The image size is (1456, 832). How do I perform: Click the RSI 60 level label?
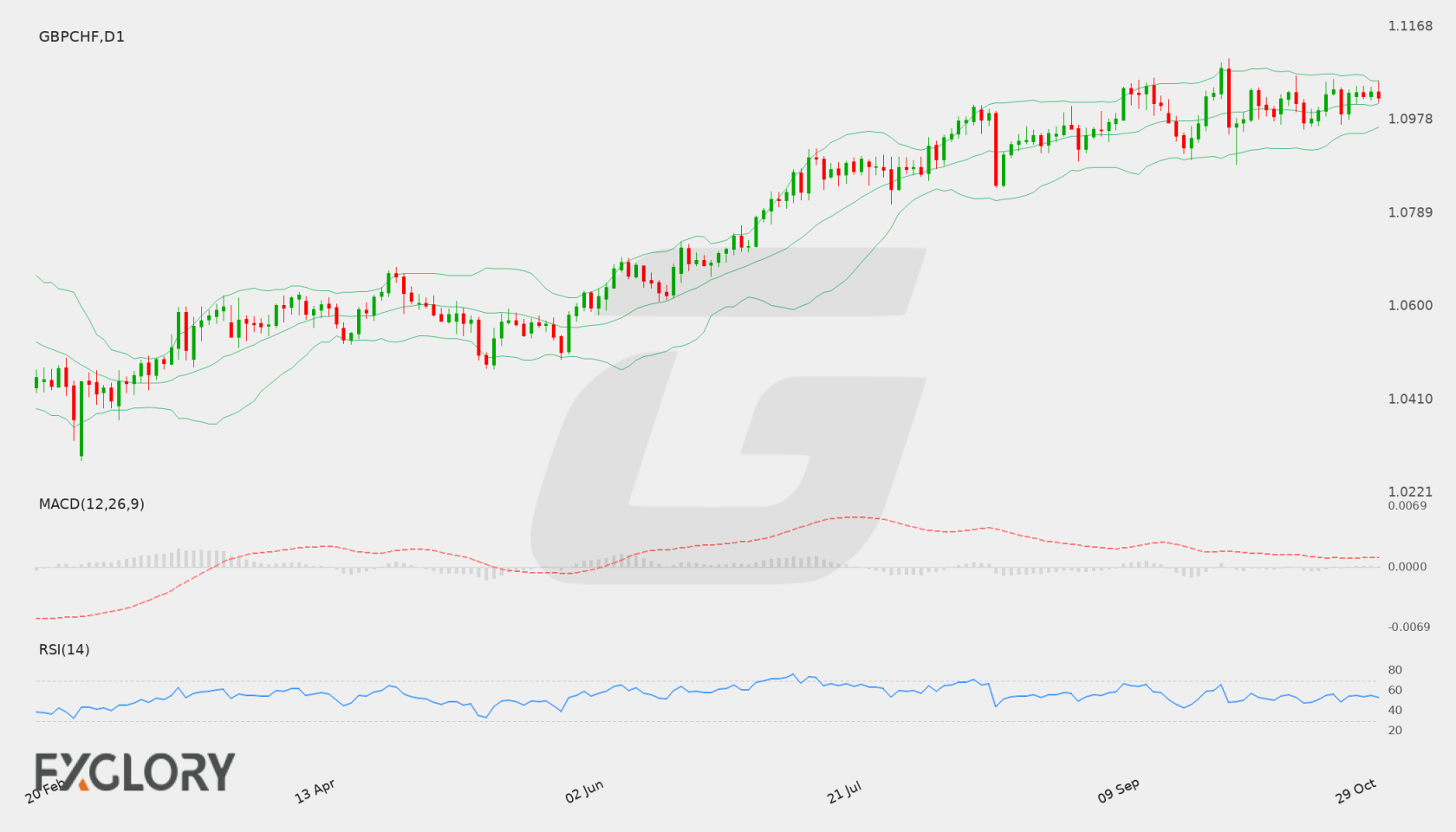pos(1395,690)
